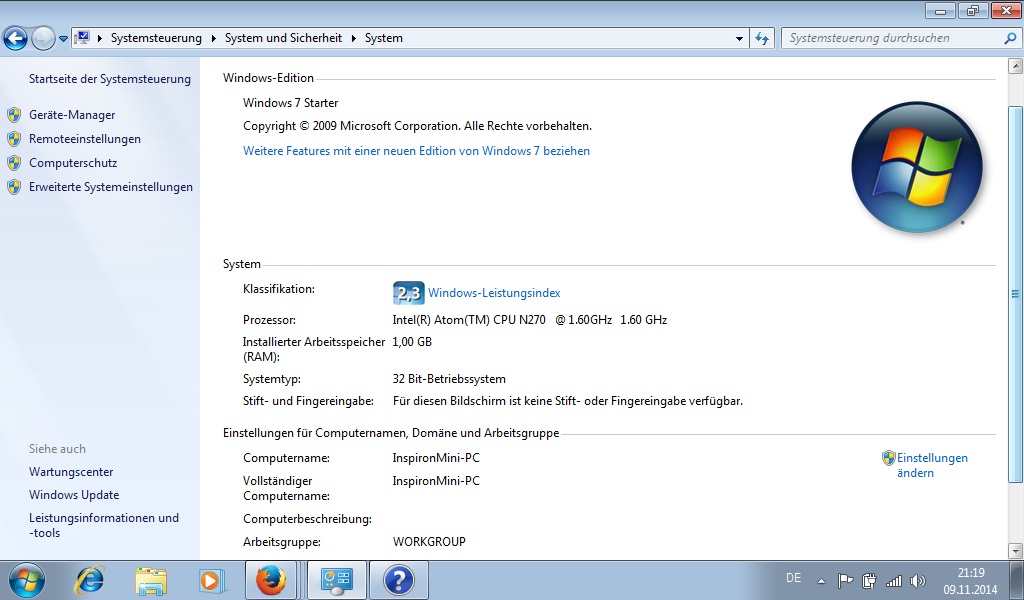Select System und Sicherheit breadcrumb
Image resolution: width=1024 pixels, height=600 pixels.
[282, 38]
